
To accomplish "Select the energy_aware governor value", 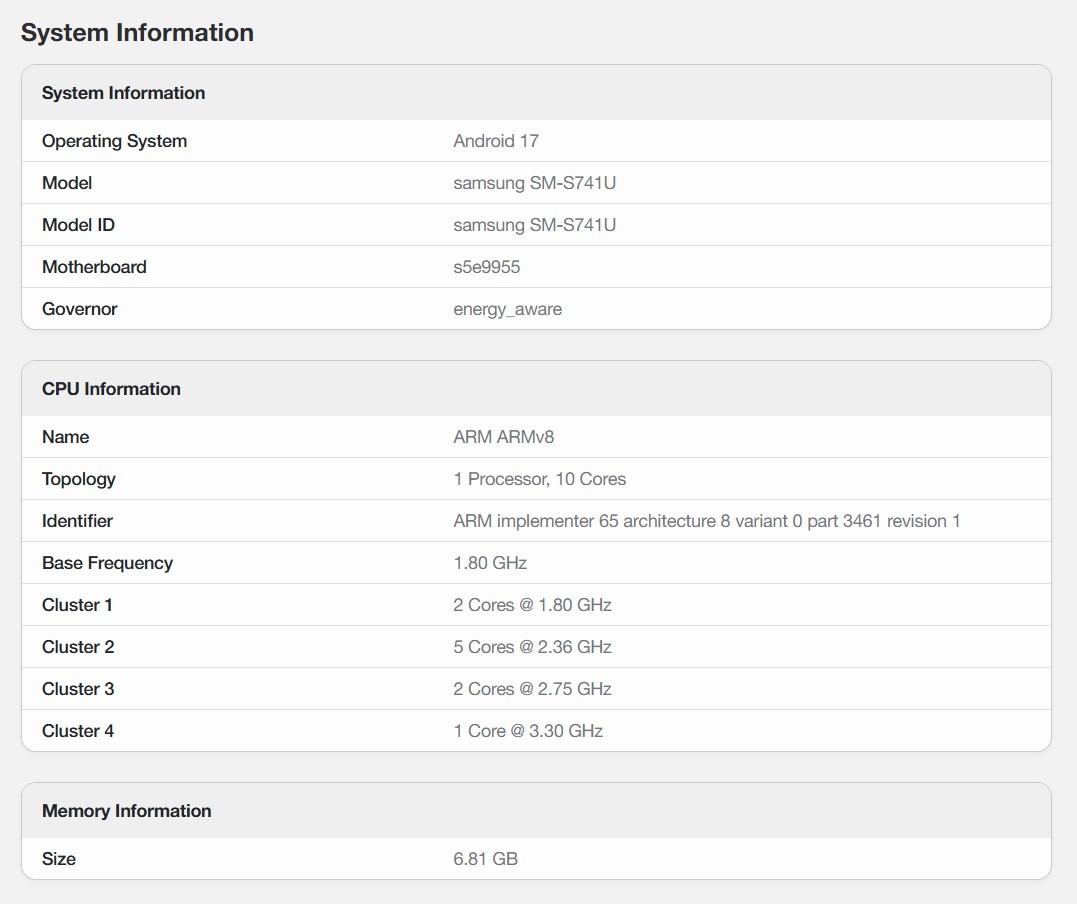I will (x=507, y=309).
